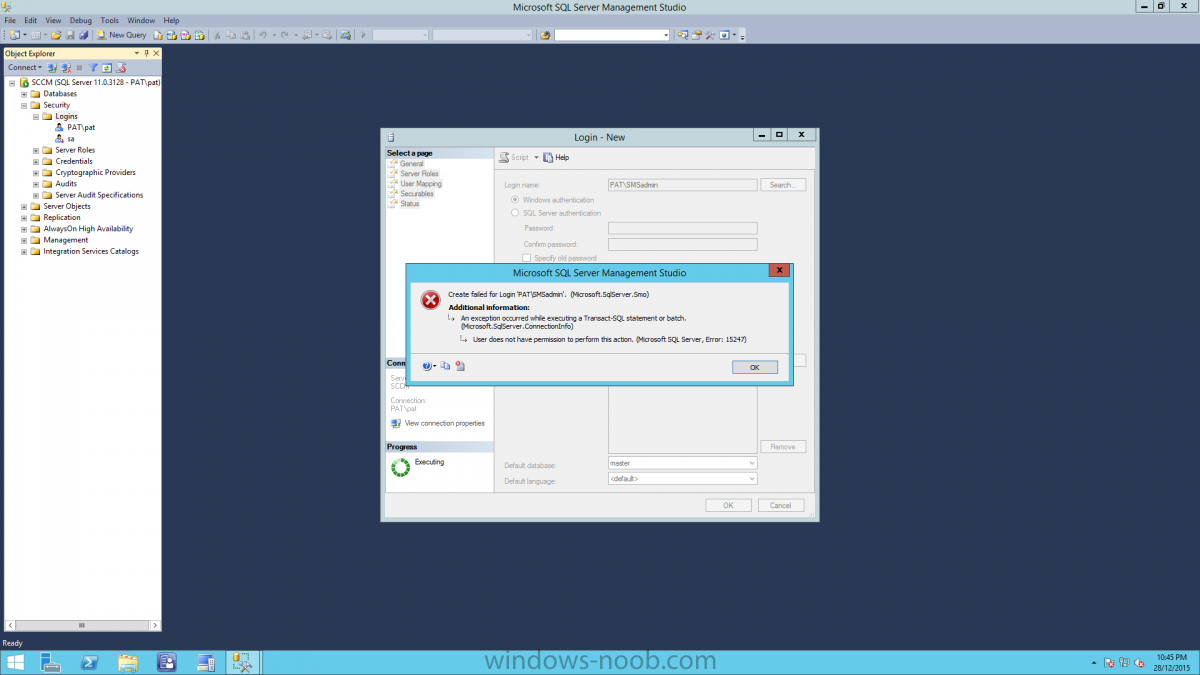Pin the Object Explorer panel
Image resolution: width=1200 pixels, height=675 pixels.
click(x=146, y=53)
